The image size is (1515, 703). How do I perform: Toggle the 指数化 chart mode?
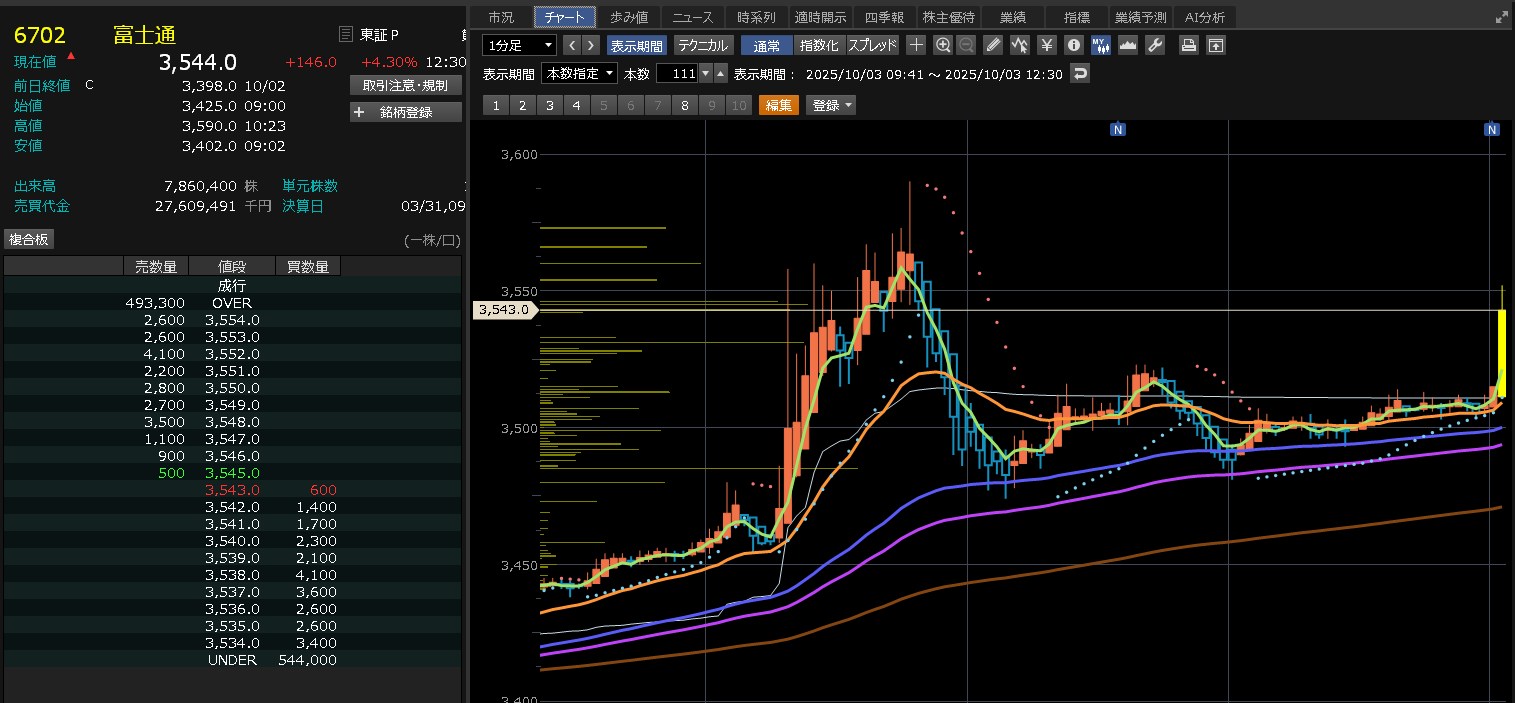click(x=820, y=45)
